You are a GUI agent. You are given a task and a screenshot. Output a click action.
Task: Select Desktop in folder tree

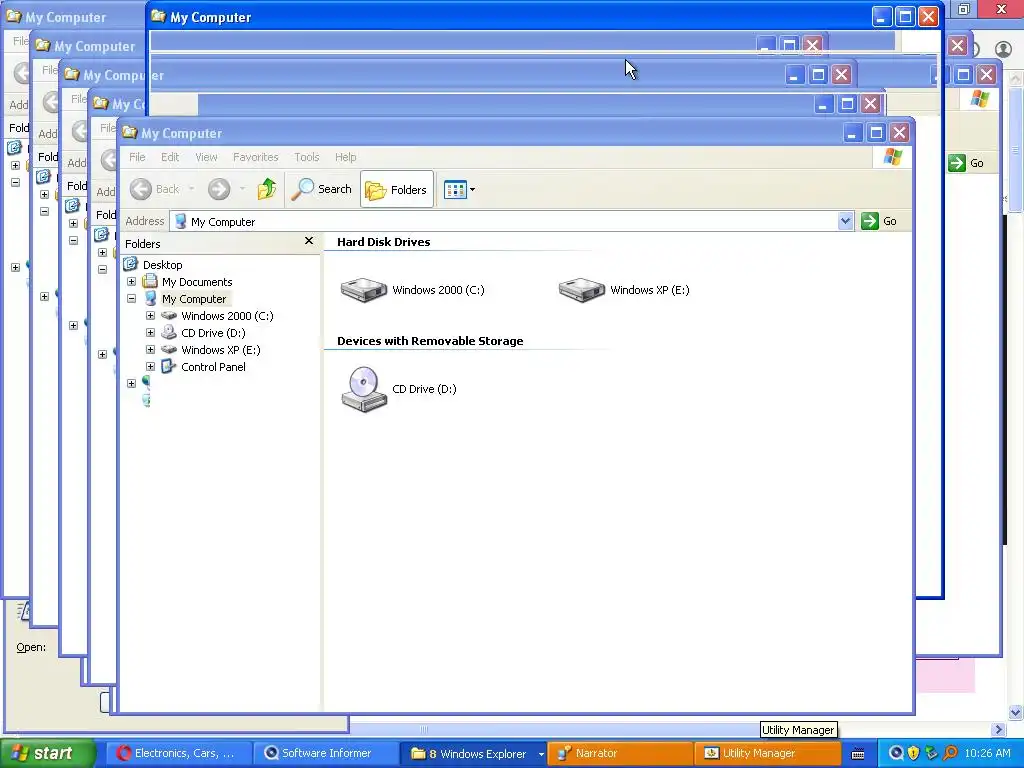click(163, 264)
